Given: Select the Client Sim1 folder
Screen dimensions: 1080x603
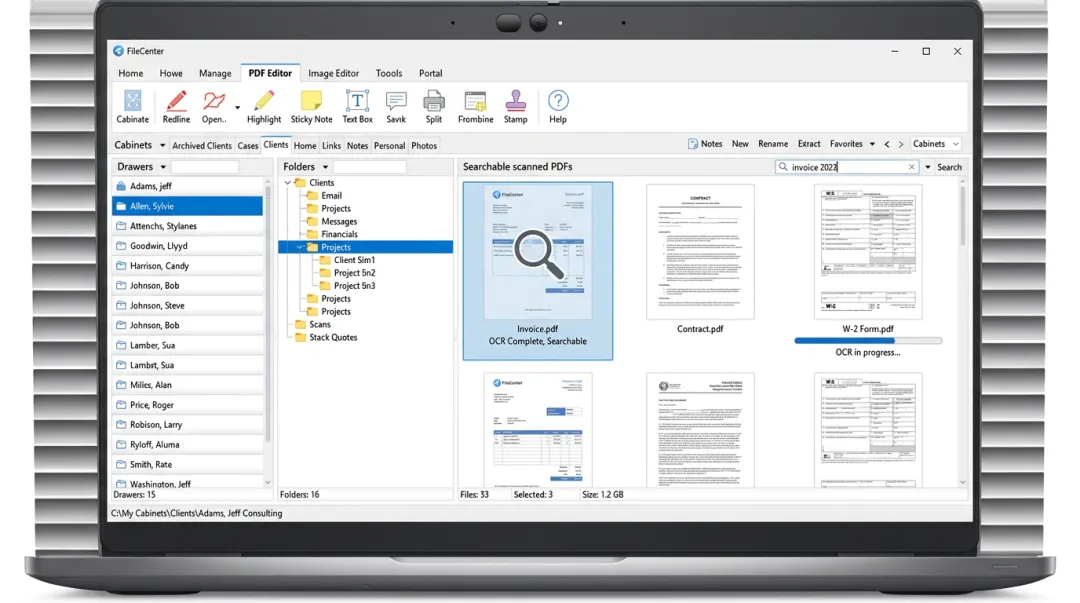Looking at the screenshot, I should coord(354,260).
